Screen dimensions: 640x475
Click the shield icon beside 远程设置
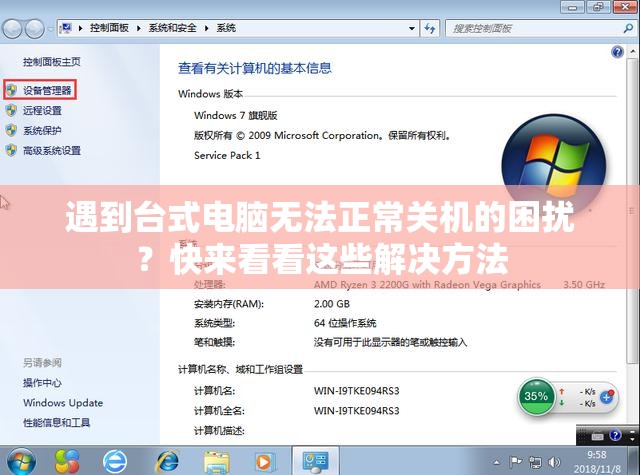(11, 110)
